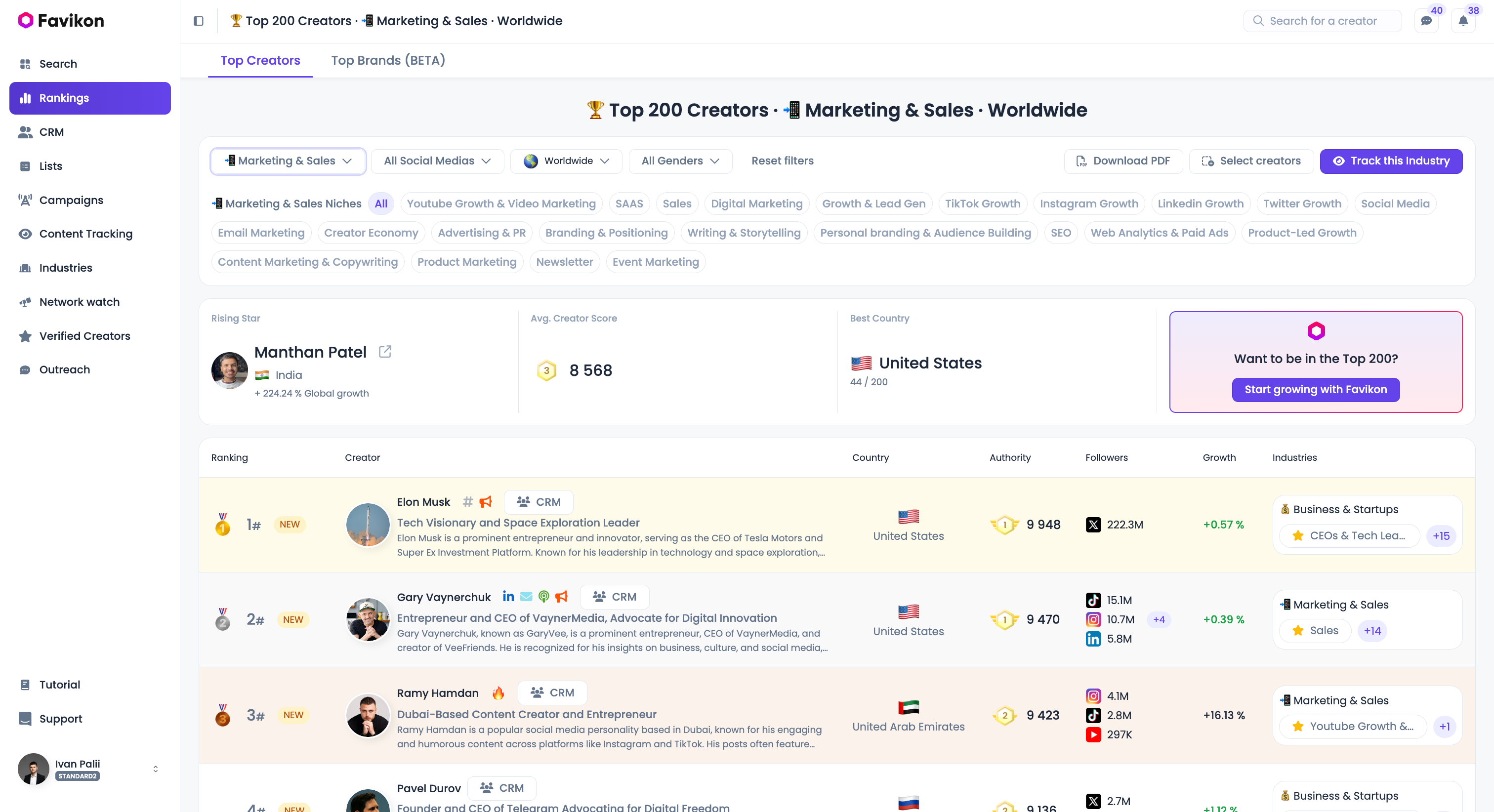Open the All Genders dropdown
1494x812 pixels.
[680, 161]
